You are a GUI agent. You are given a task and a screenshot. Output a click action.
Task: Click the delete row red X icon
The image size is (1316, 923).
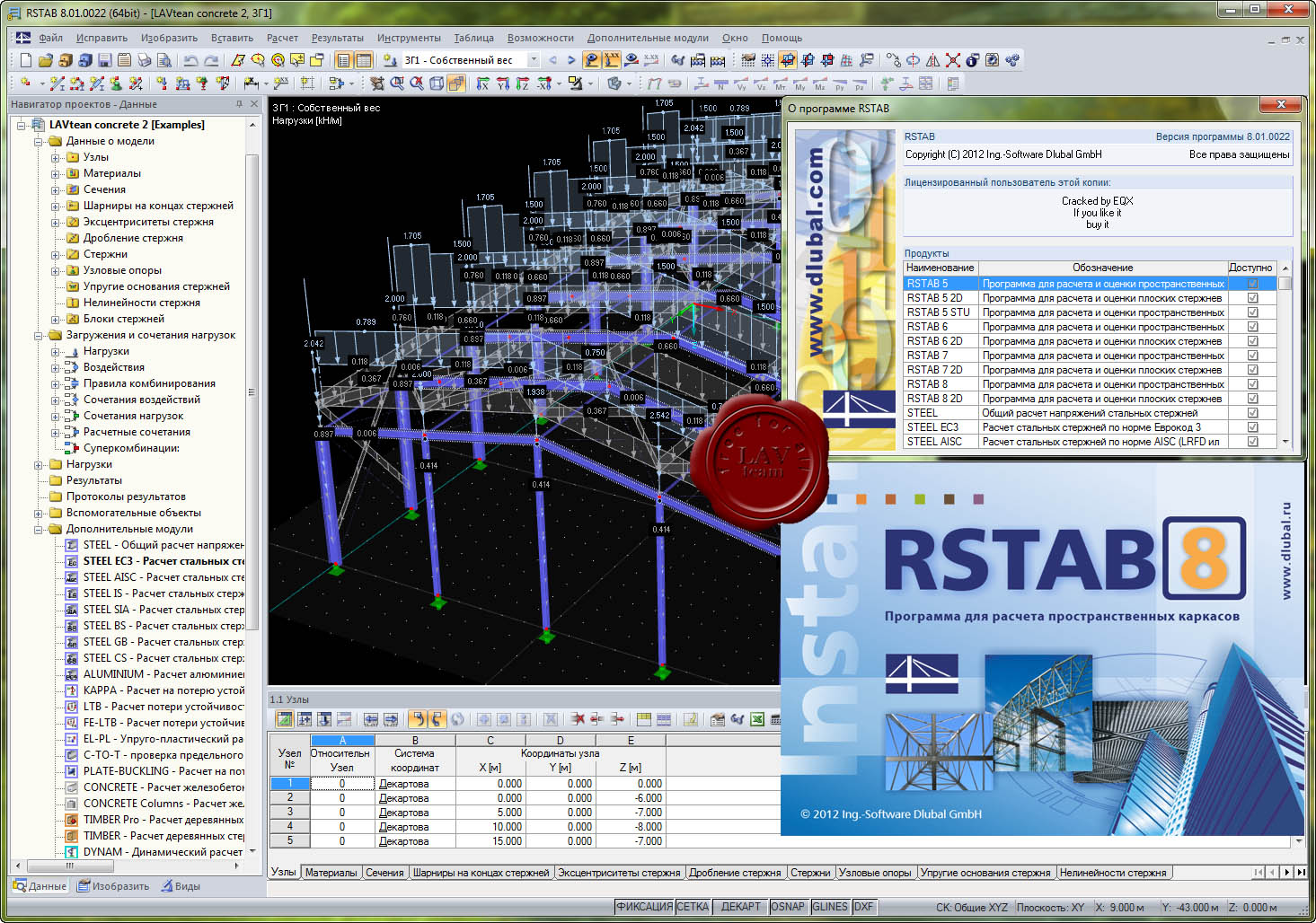click(x=578, y=719)
